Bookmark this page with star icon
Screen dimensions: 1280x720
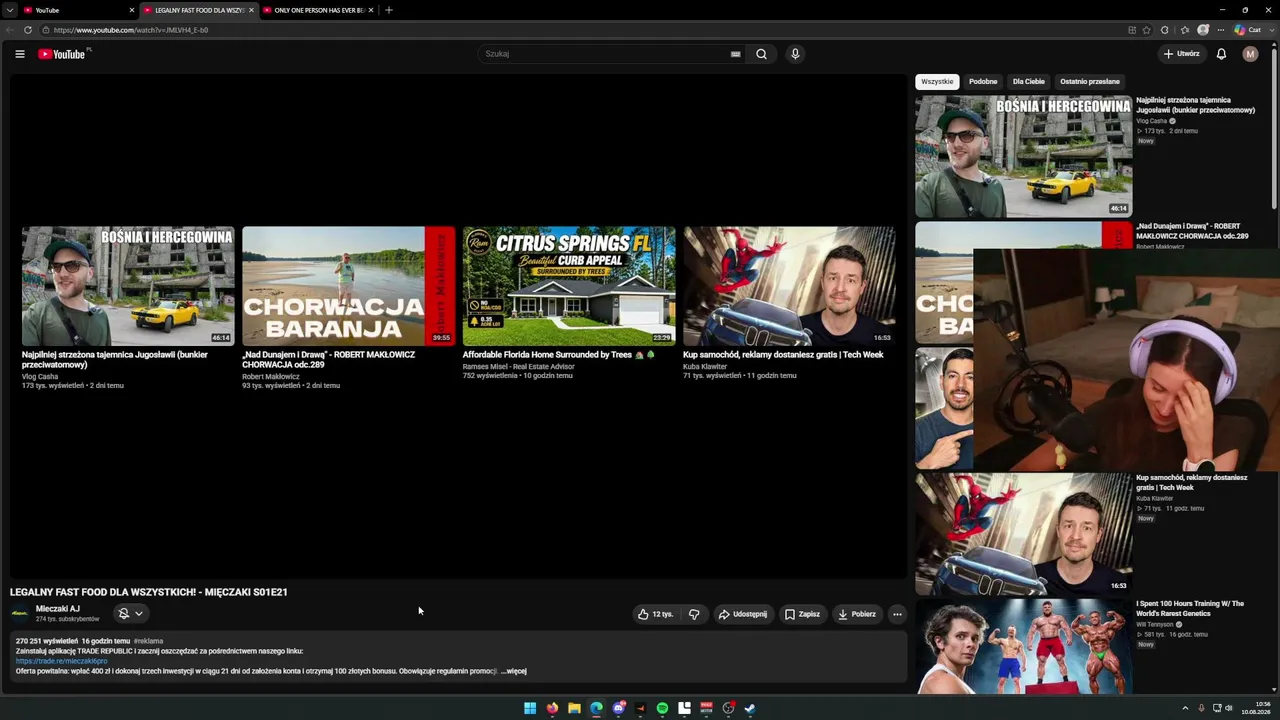point(1147,30)
